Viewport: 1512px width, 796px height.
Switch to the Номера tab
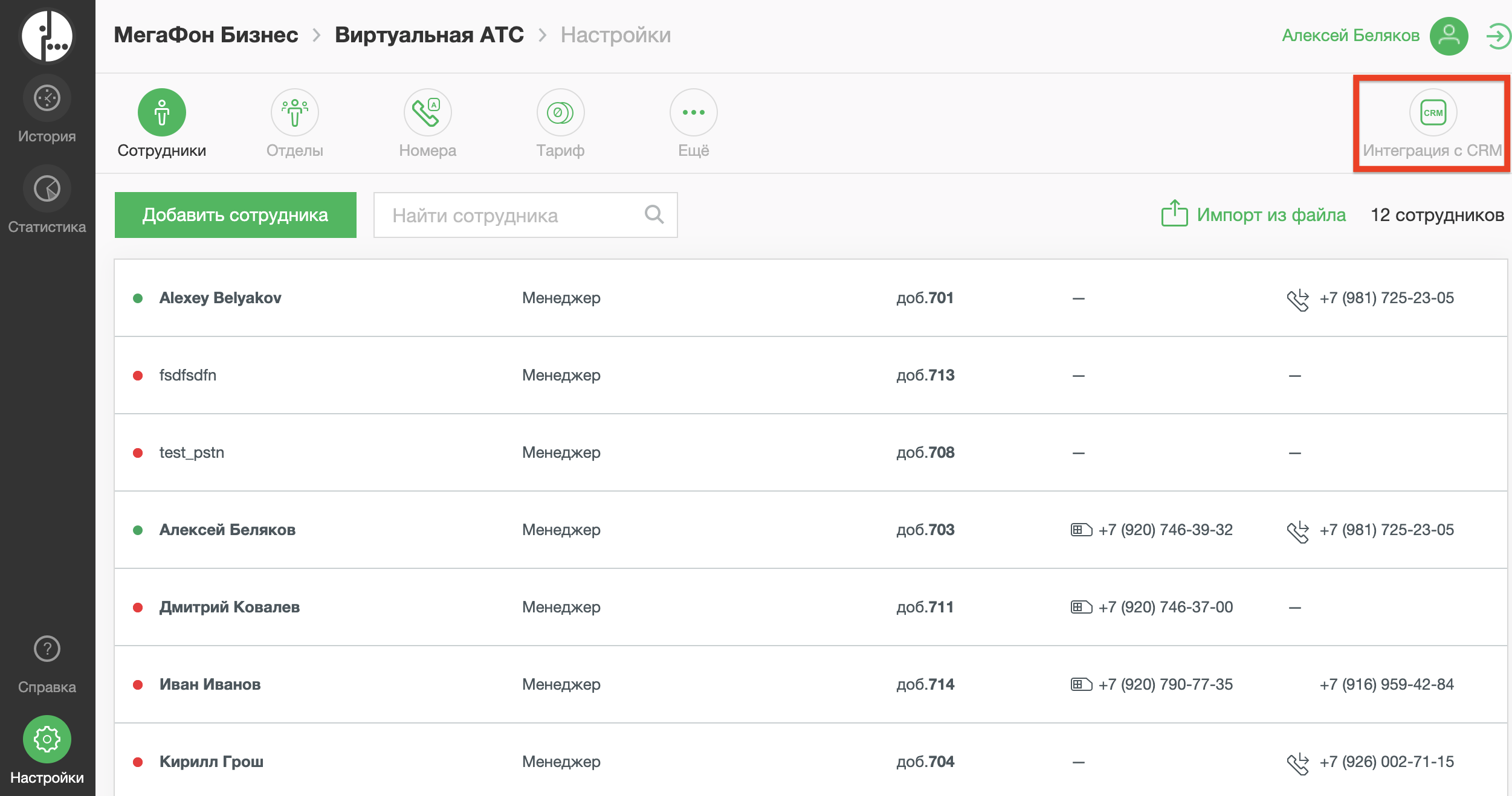pos(428,113)
